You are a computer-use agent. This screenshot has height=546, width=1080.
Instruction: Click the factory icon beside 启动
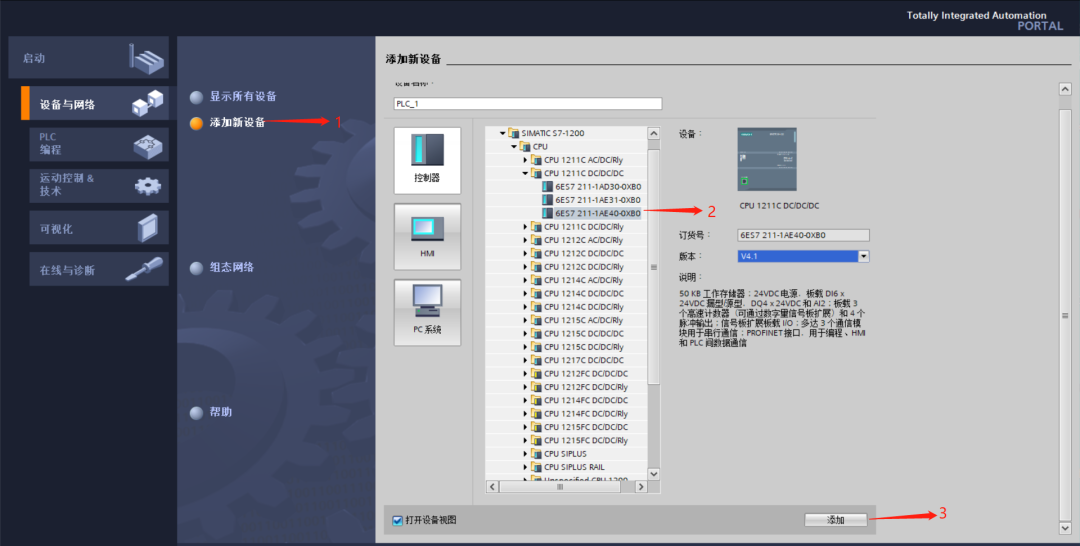pyautogui.click(x=147, y=59)
